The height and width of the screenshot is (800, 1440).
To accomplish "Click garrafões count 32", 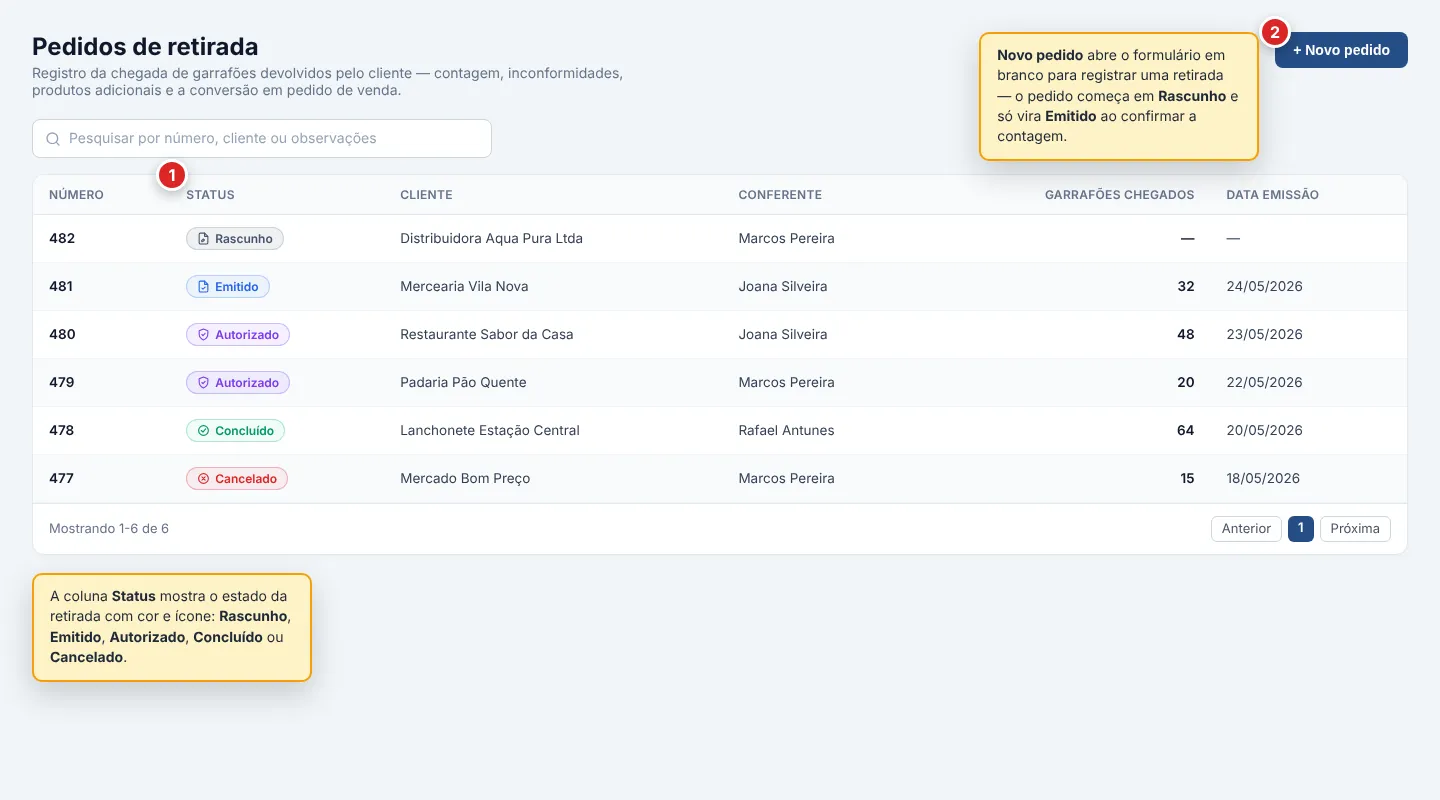I will [x=1186, y=287].
